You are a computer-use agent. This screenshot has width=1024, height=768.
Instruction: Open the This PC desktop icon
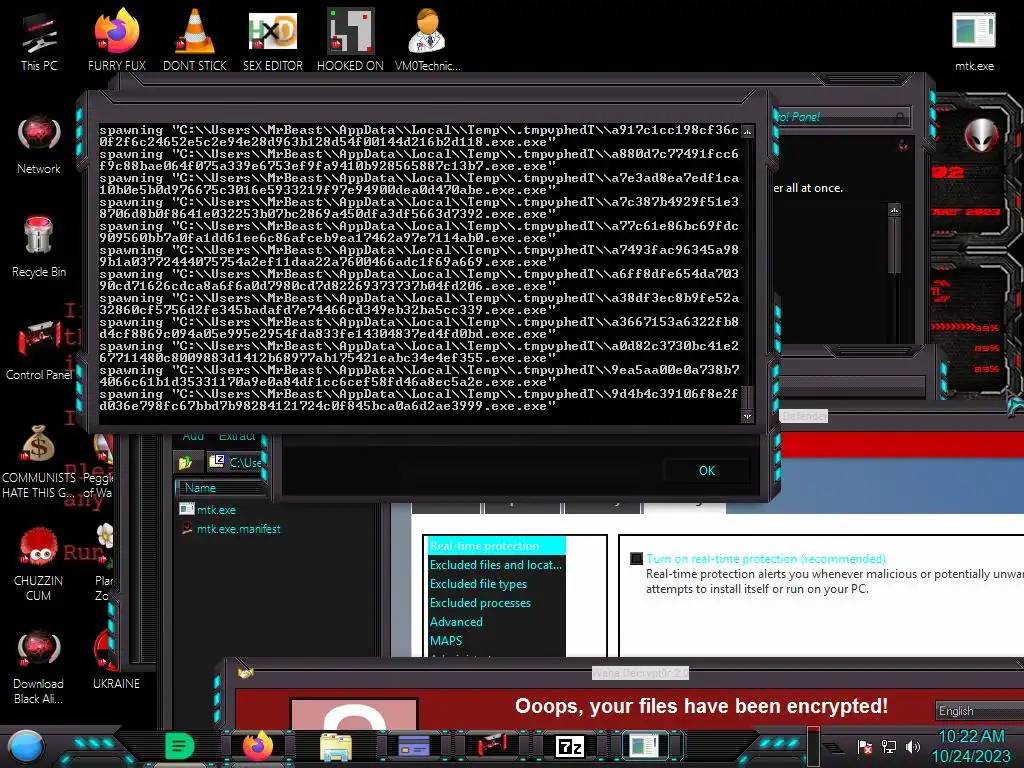(39, 42)
